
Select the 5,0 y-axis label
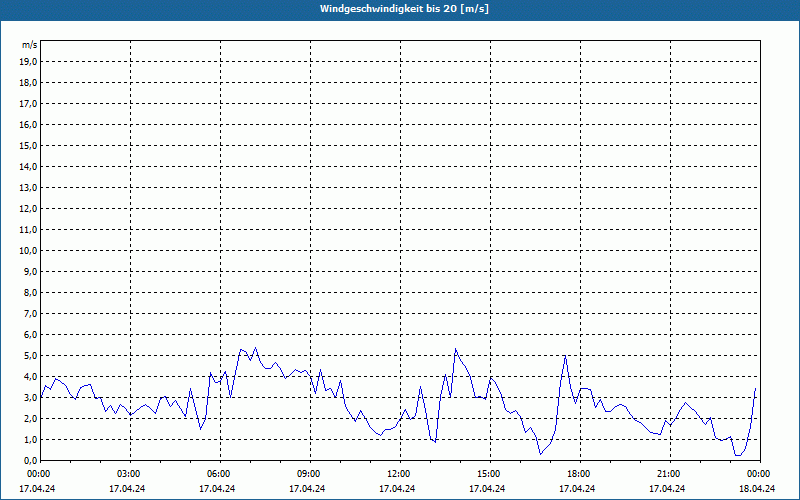click(x=30, y=356)
